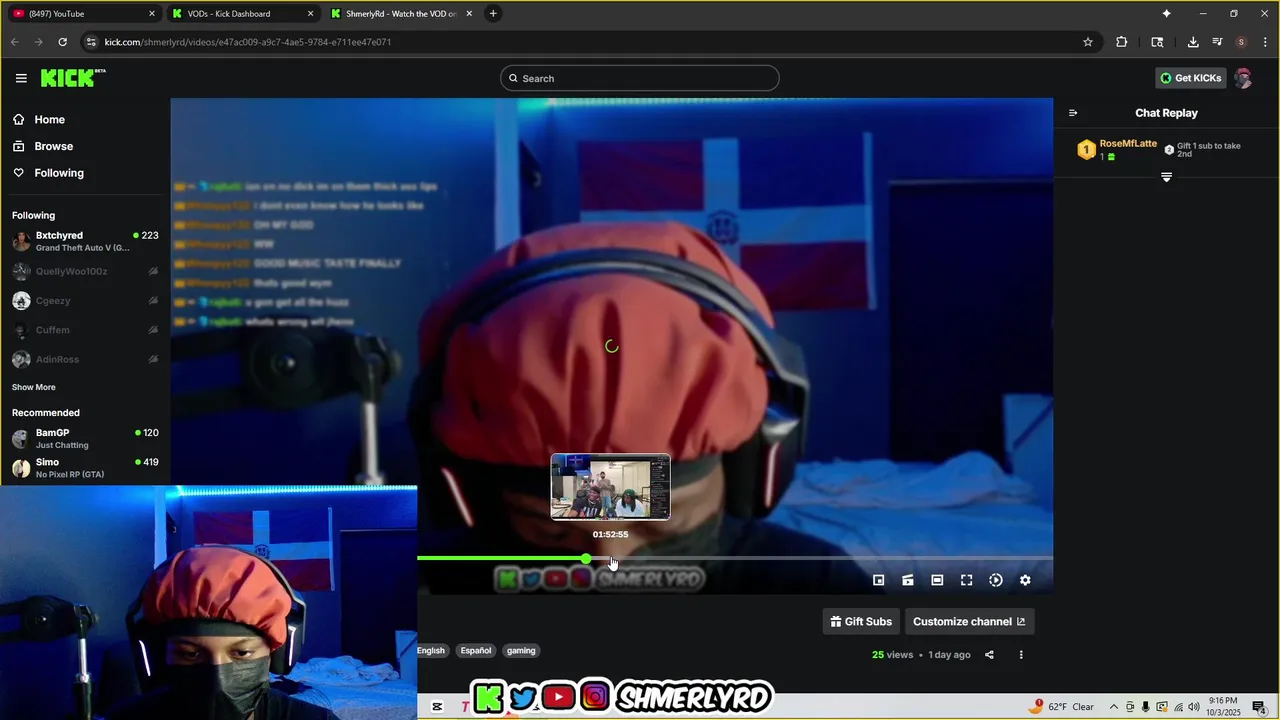Click the Gemini sparkle icon
Image resolution: width=1280 pixels, height=720 pixels.
(1166, 14)
